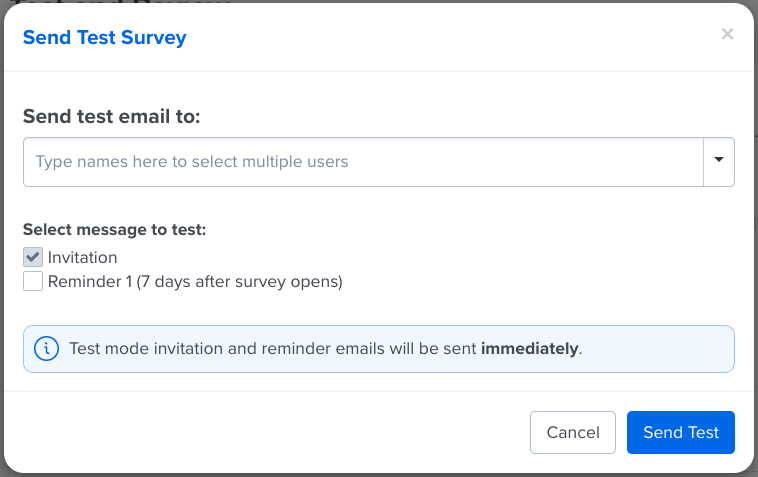Image resolution: width=758 pixels, height=477 pixels.
Task: Focus the 'Type names here' recipients field
Action: pyautogui.click(x=363, y=162)
